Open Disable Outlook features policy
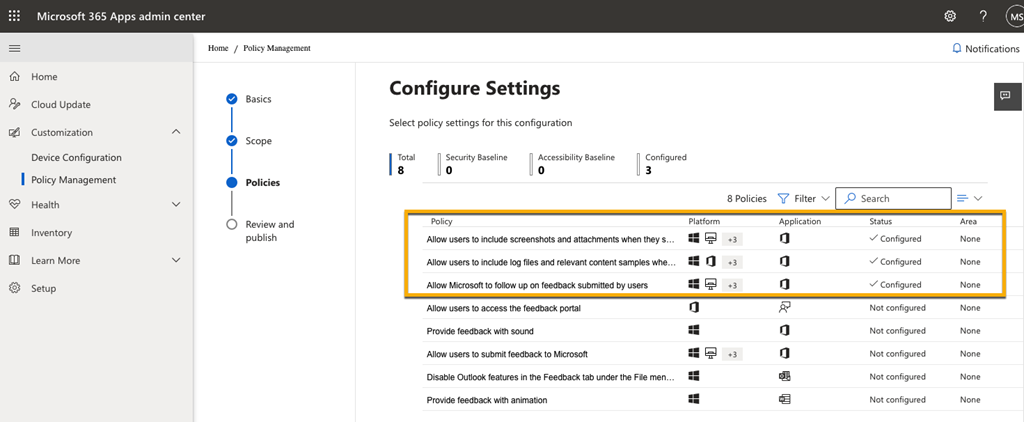The width and height of the screenshot is (1024, 422). pos(550,377)
